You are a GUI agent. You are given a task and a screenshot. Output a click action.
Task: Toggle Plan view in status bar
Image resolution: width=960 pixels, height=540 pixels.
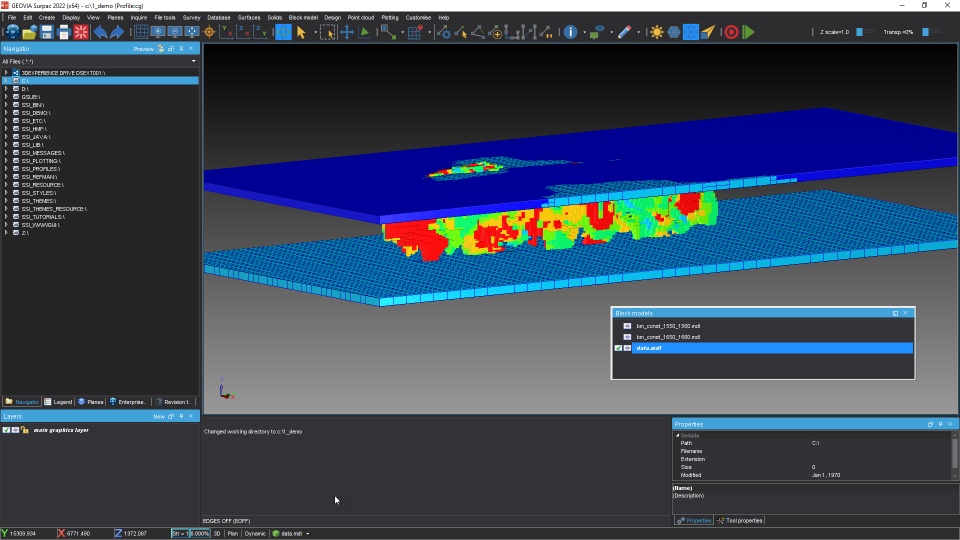[233, 533]
